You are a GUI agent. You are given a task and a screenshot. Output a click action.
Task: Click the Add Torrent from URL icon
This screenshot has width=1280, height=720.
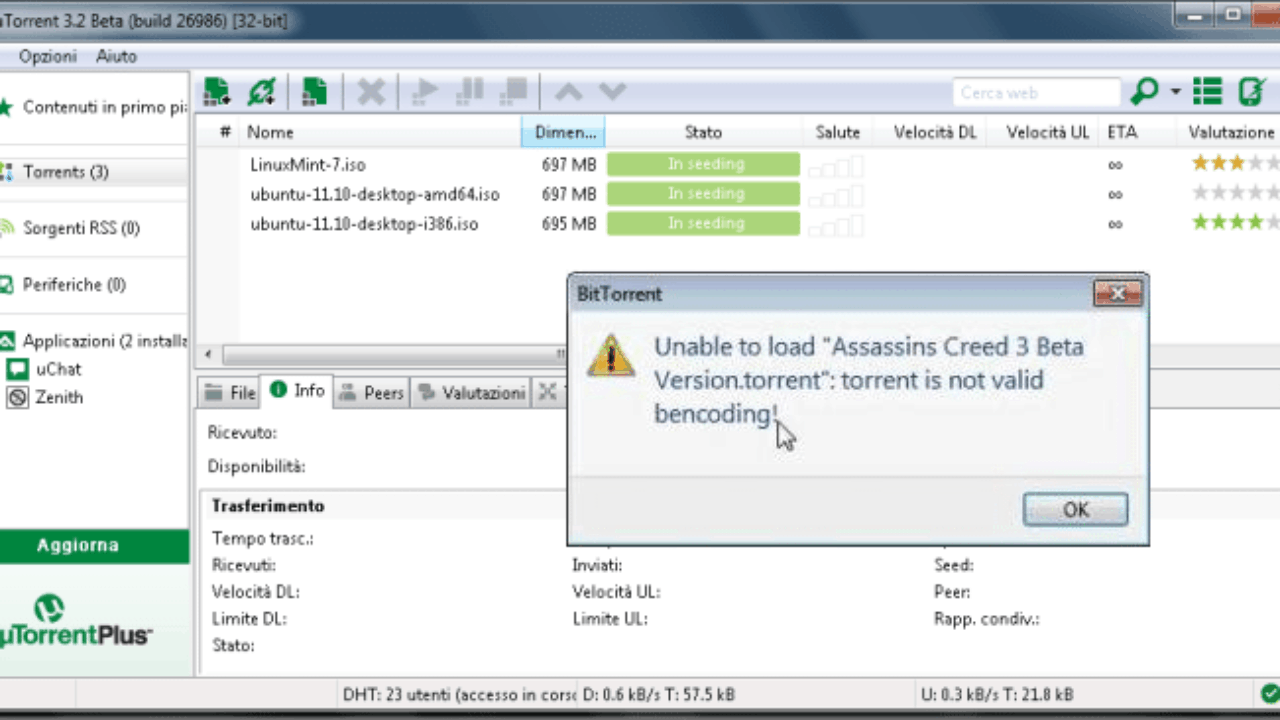click(262, 92)
